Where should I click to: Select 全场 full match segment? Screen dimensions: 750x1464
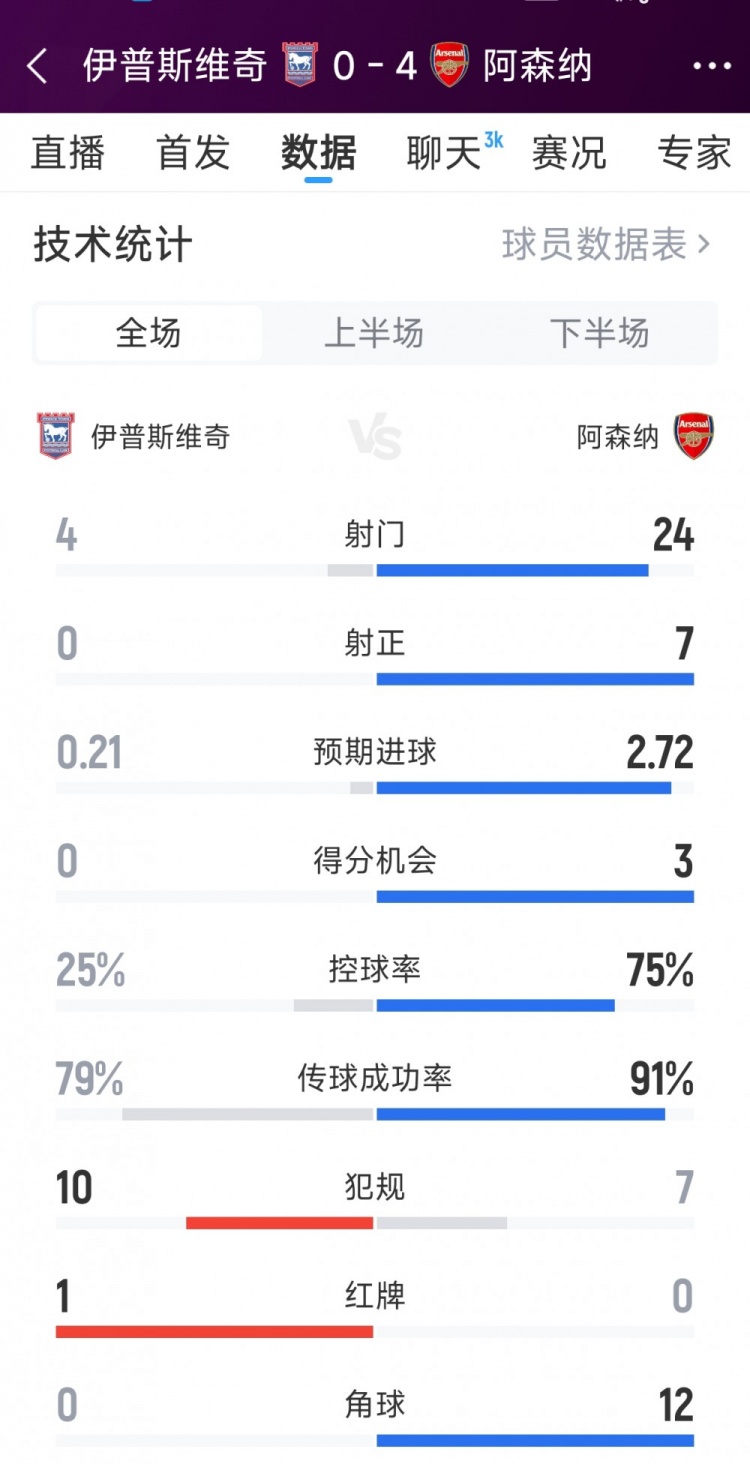click(149, 333)
